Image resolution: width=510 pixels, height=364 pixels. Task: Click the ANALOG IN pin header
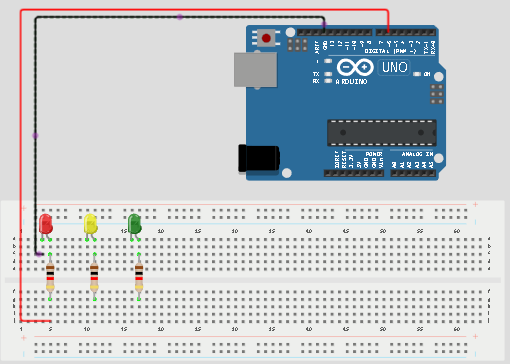tap(413, 173)
